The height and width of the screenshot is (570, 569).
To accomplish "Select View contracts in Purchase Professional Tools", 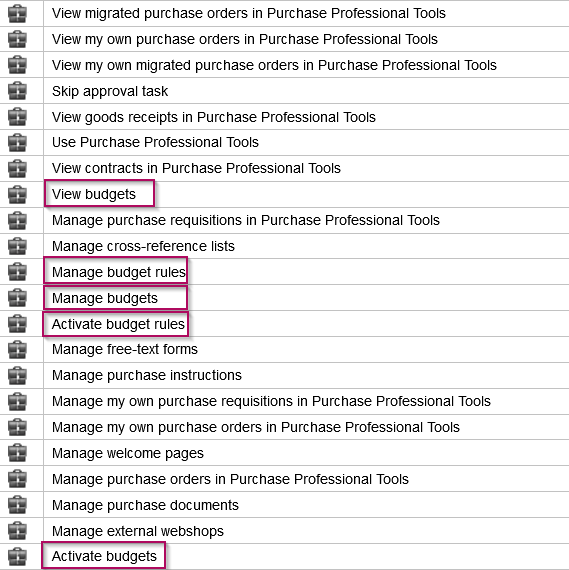I will click(x=196, y=168).
